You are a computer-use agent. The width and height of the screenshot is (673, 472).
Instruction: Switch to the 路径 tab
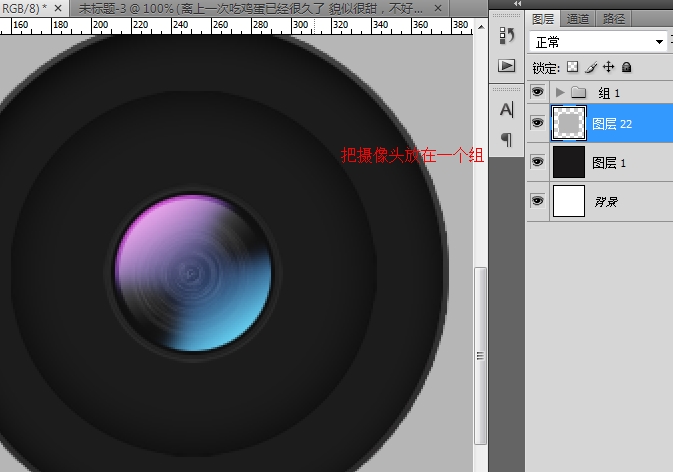(610, 18)
